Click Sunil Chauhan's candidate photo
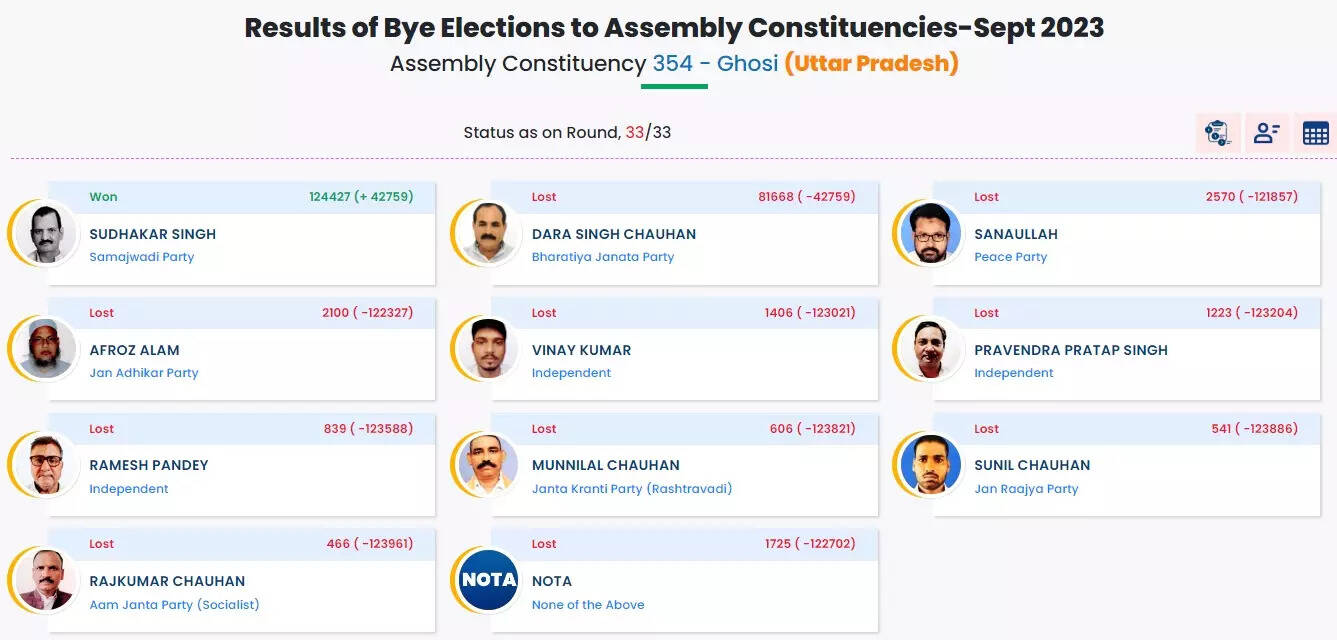The image size is (1337, 640). 931,465
